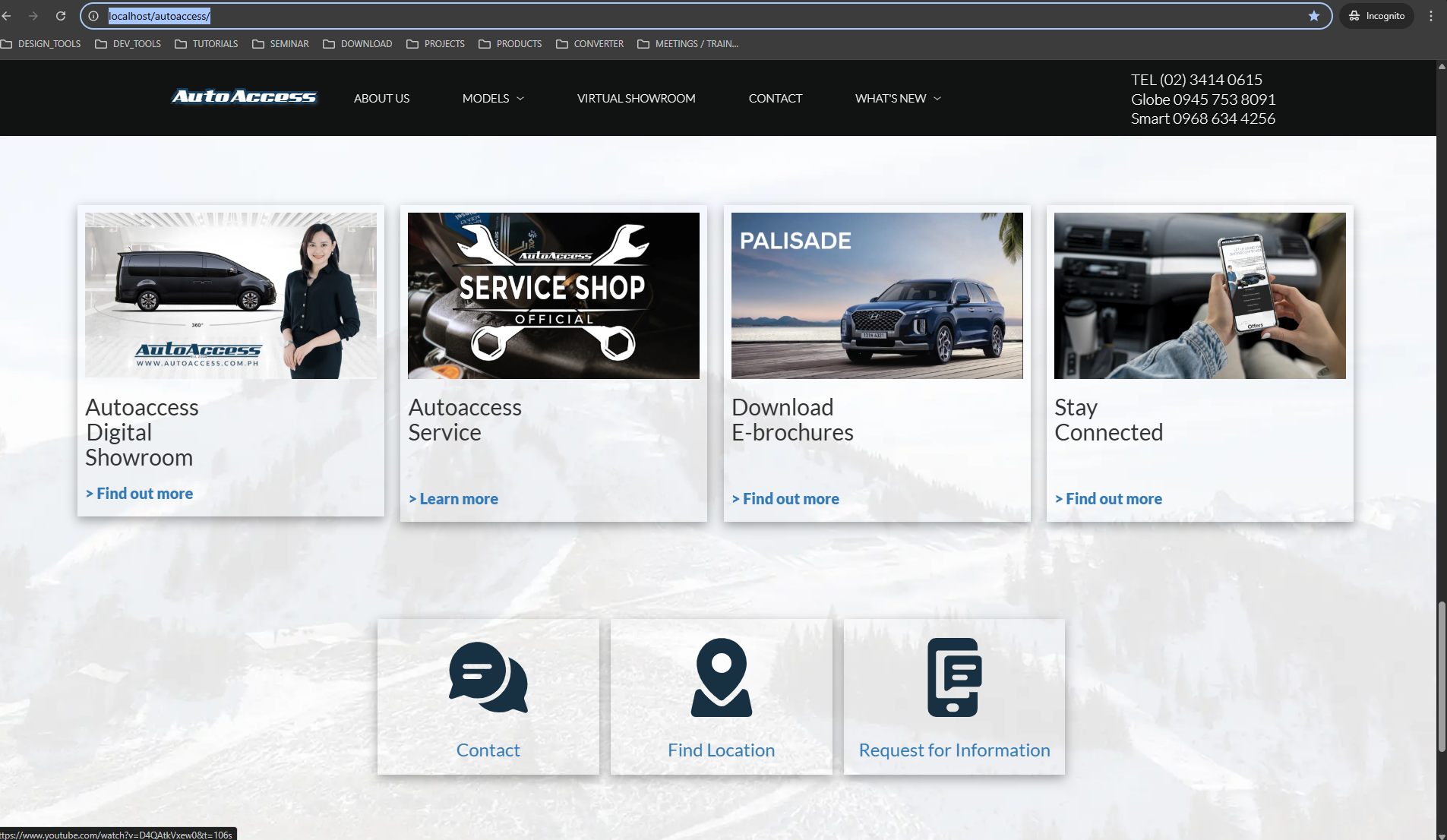Click the browser forward arrow
1447x840 pixels.
(x=33, y=16)
